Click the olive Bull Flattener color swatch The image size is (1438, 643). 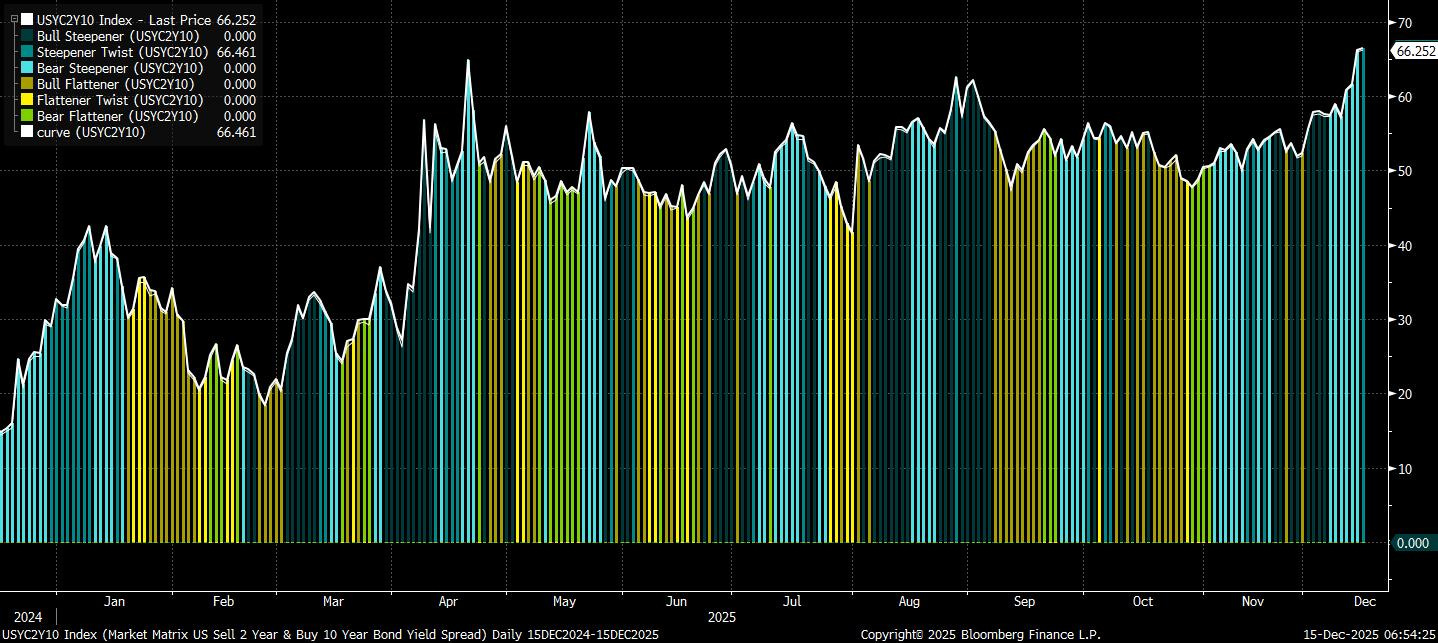pyautogui.click(x=26, y=84)
